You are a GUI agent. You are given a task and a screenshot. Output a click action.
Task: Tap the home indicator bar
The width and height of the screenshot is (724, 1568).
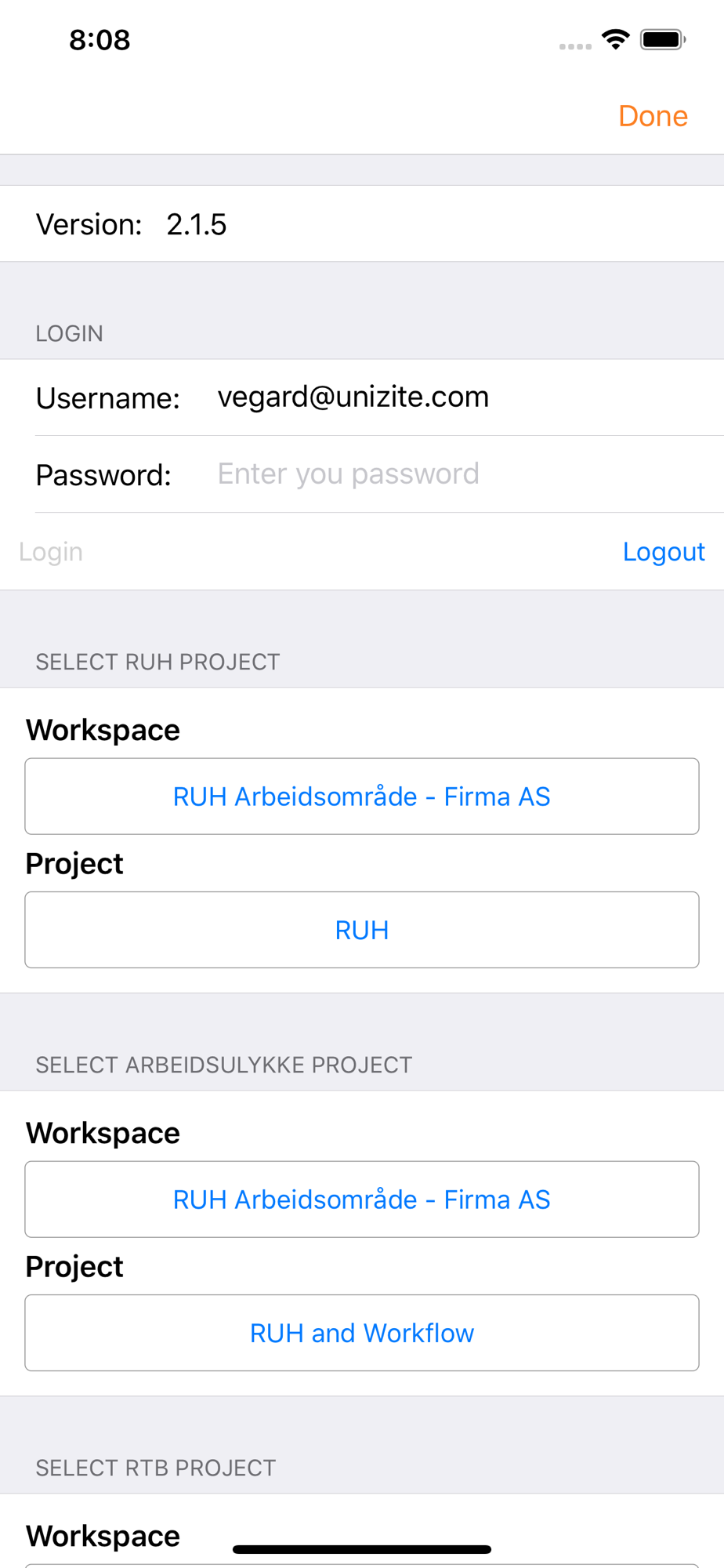362,1549
